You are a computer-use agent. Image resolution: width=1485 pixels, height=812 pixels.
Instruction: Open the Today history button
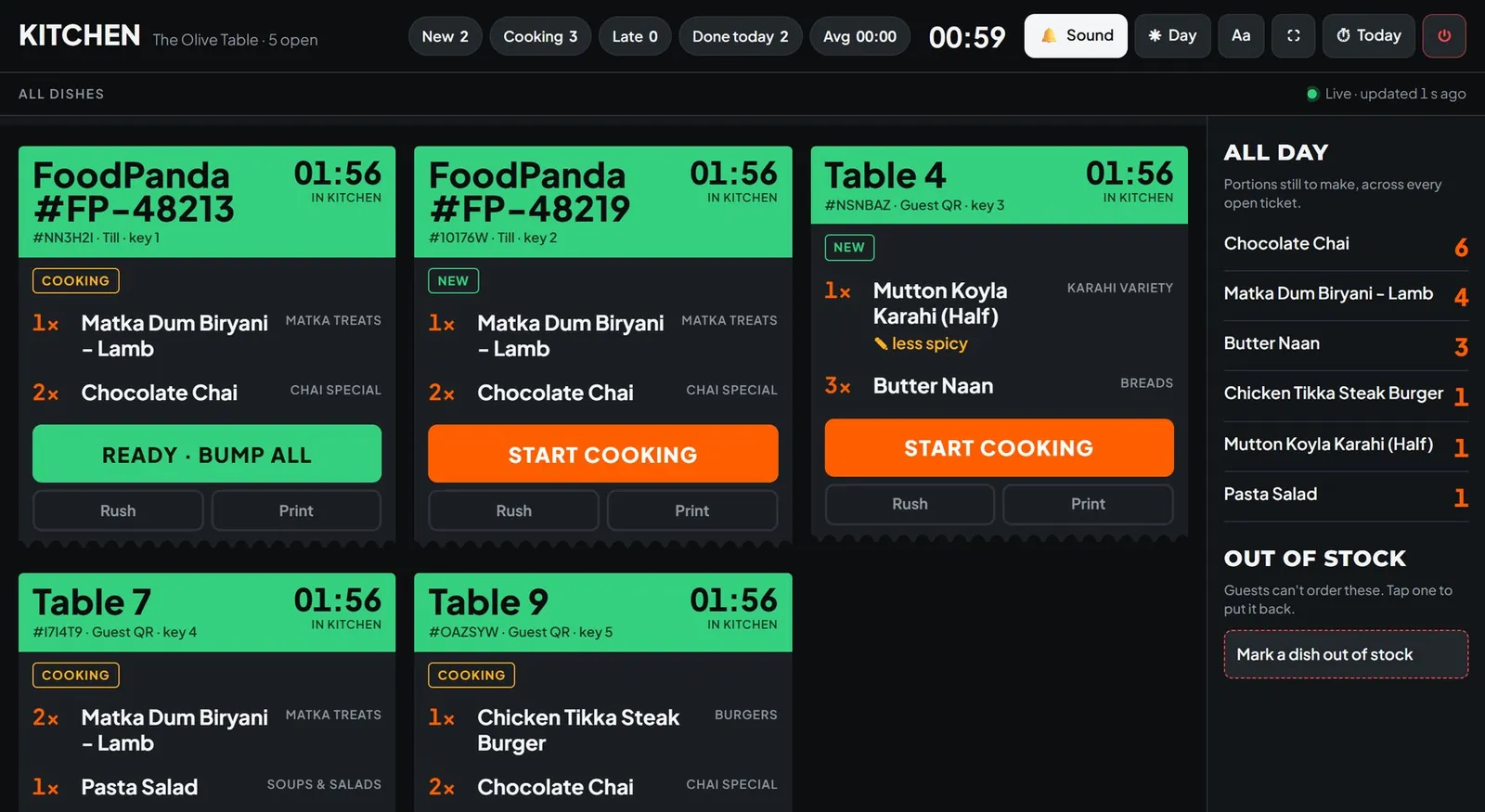(x=1368, y=36)
